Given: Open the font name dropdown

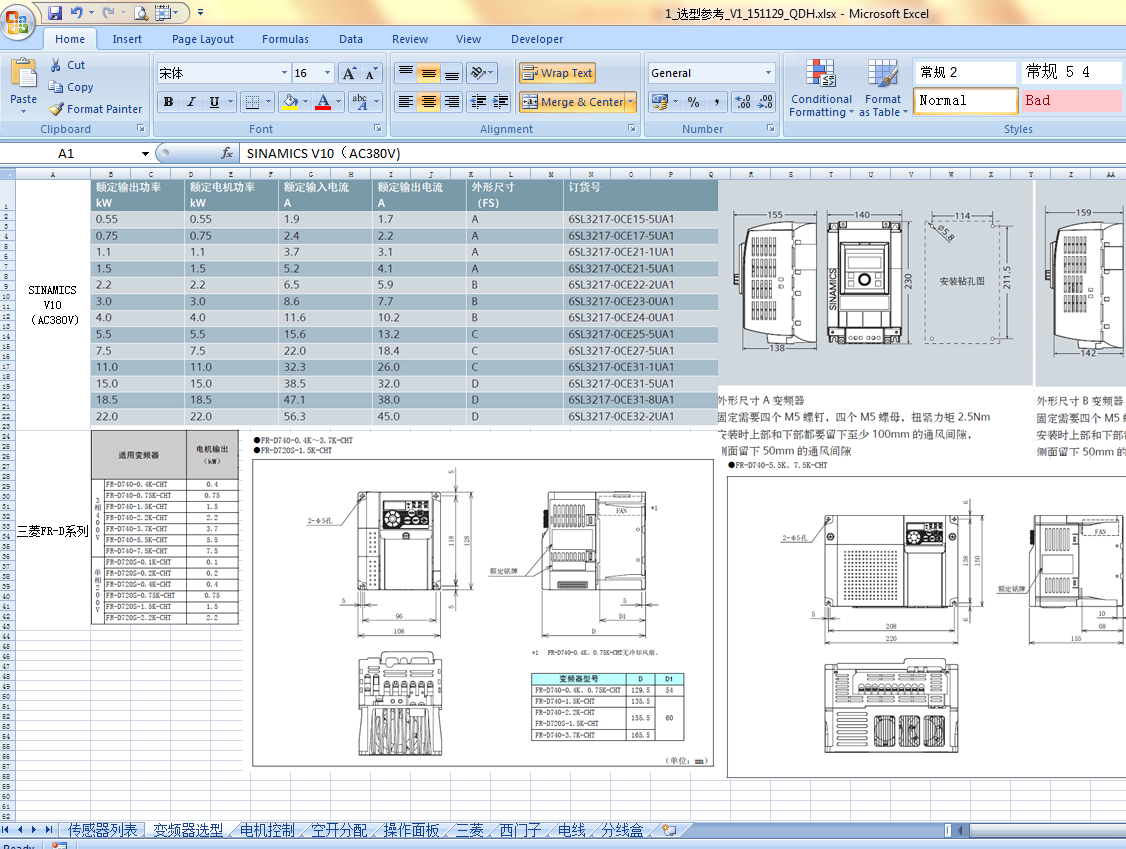Looking at the screenshot, I should pos(284,73).
